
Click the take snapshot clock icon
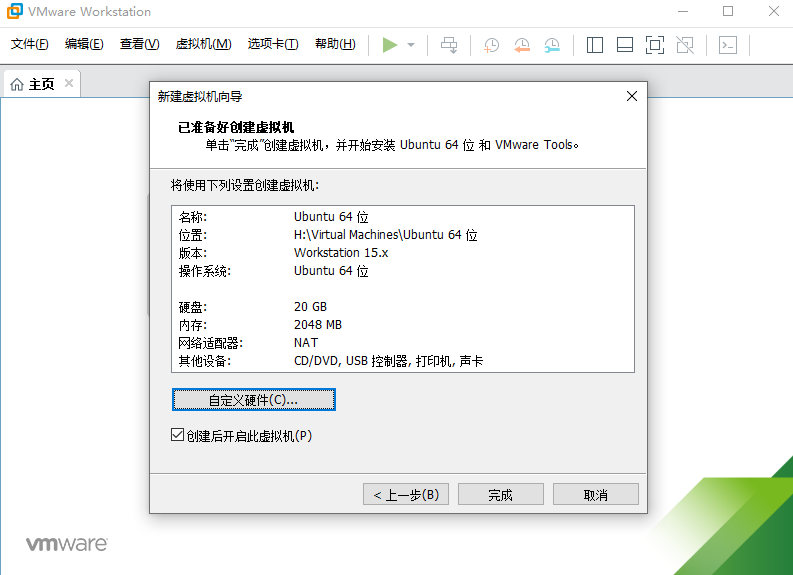pos(491,45)
